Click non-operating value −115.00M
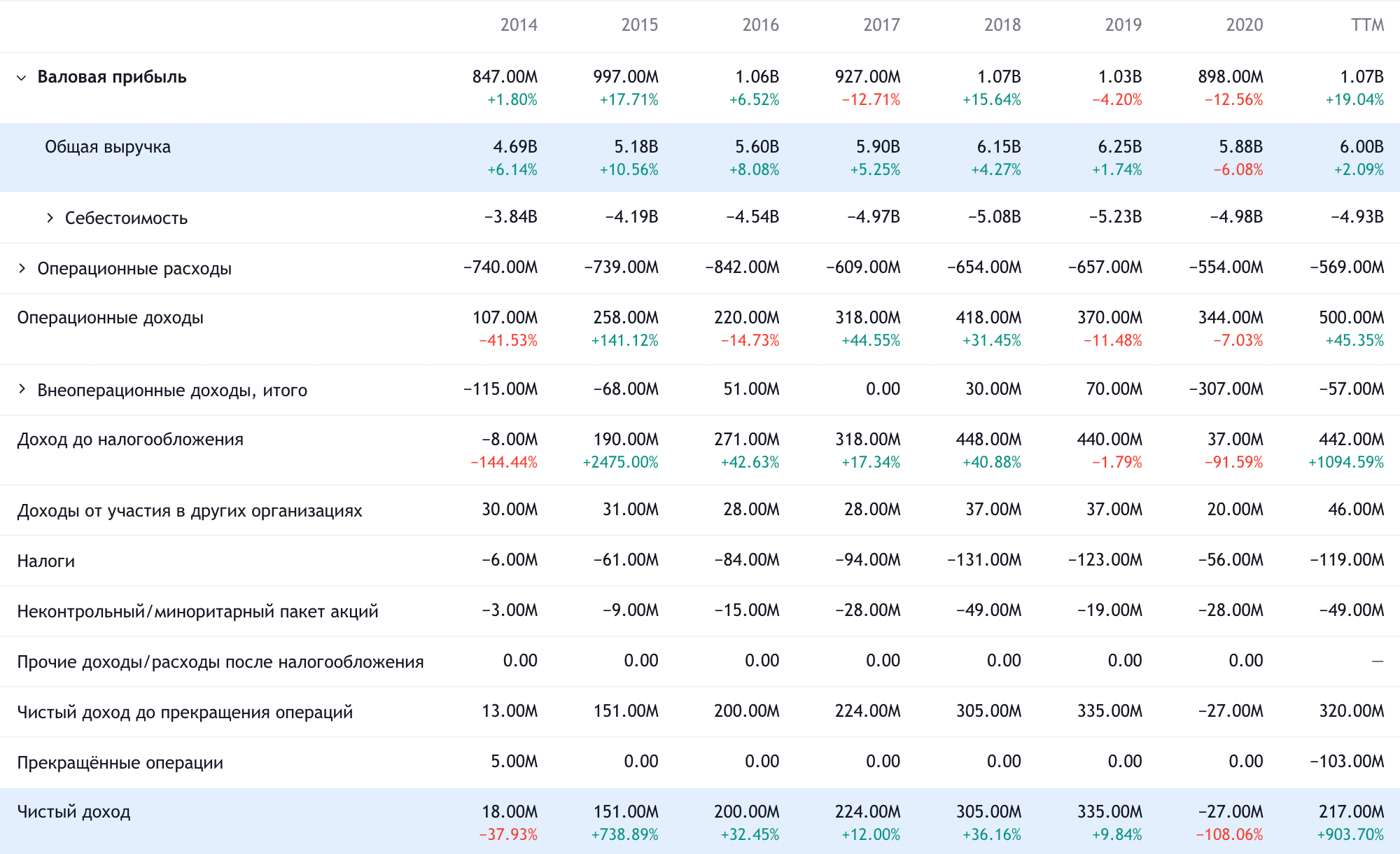Viewport: 1400px width, 854px height. tap(500, 389)
